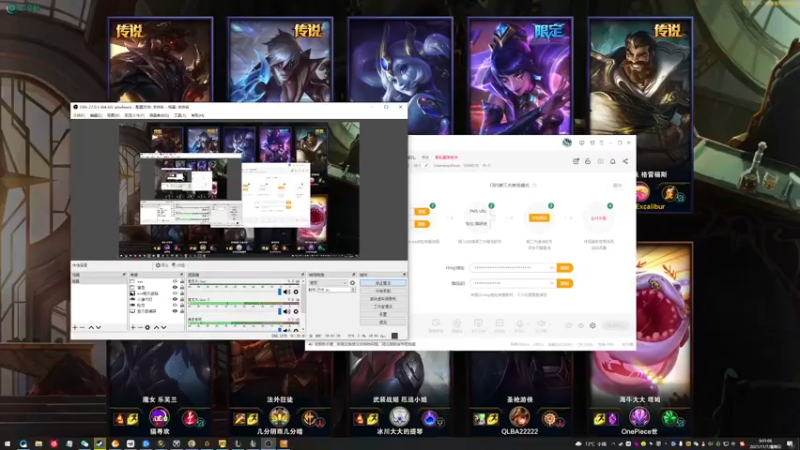Open second mixer channel settings gear

(x=296, y=311)
